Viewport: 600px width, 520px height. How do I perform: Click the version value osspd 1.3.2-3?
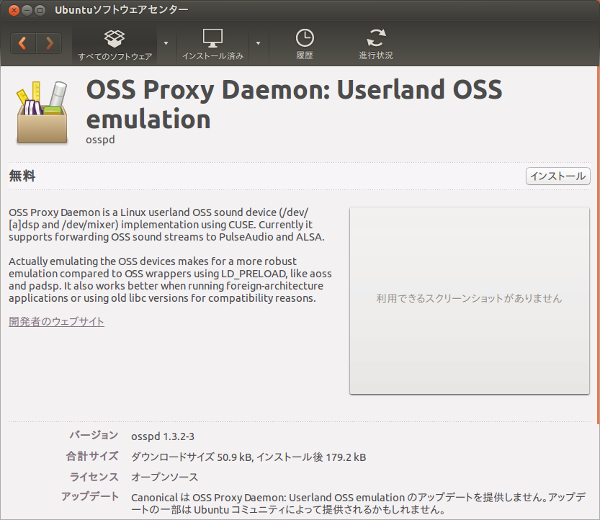click(163, 437)
